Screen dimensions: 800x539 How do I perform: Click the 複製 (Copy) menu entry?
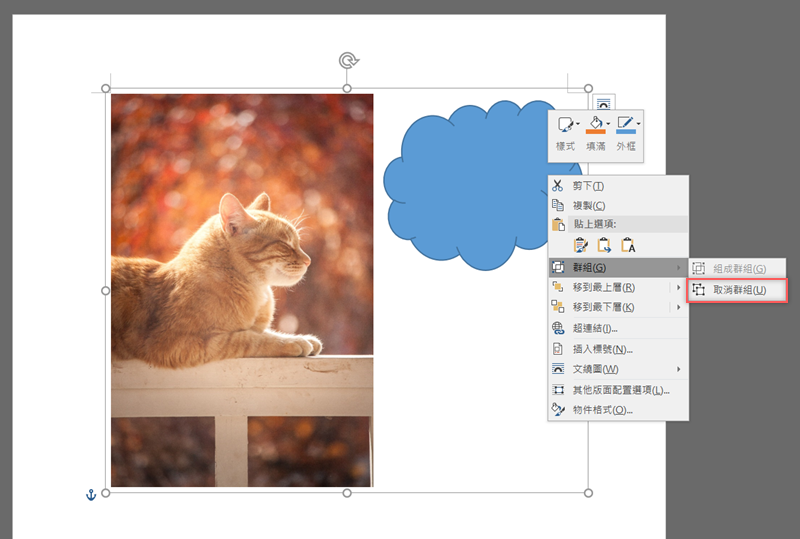click(588, 205)
